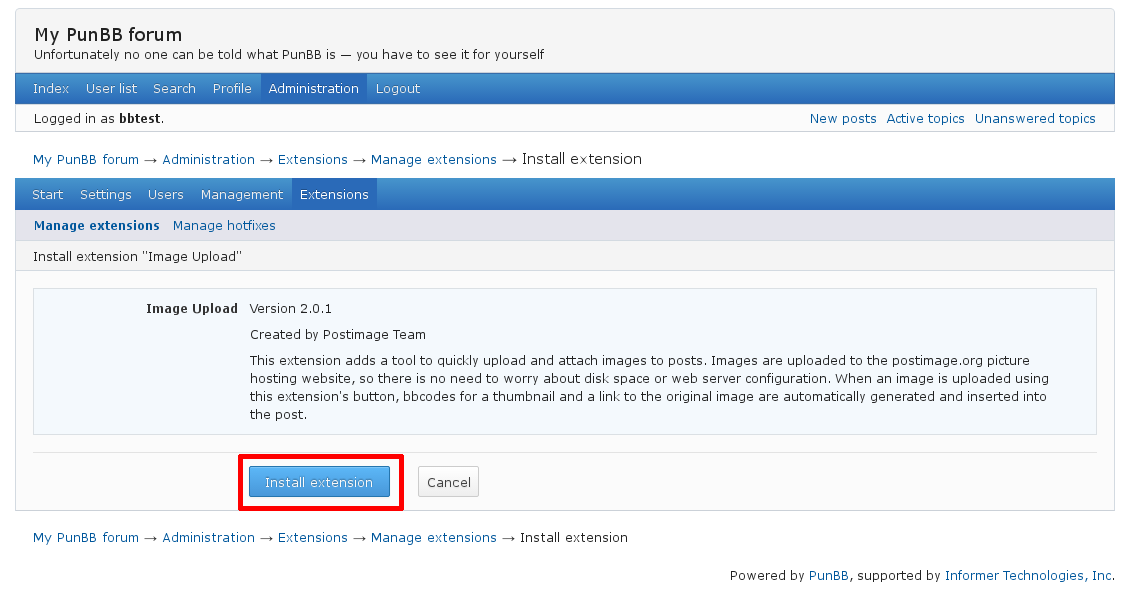Show Unanswered topics
The width and height of the screenshot is (1140, 595).
coord(1035,118)
